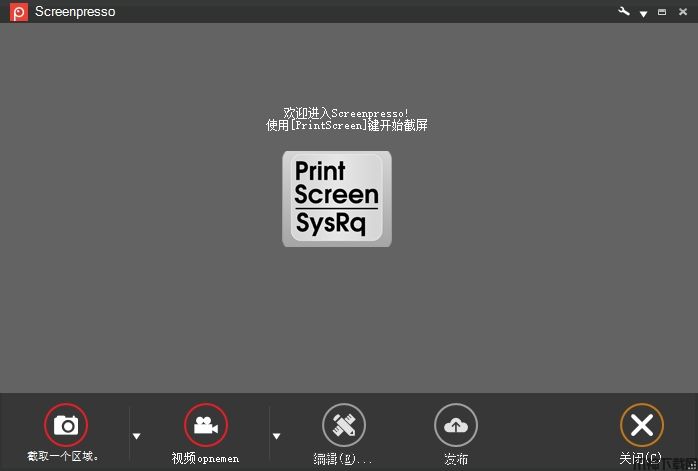Screen dimensions: 698x471
Task: Click the Print Screen SysRq key image
Action: [x=337, y=198]
